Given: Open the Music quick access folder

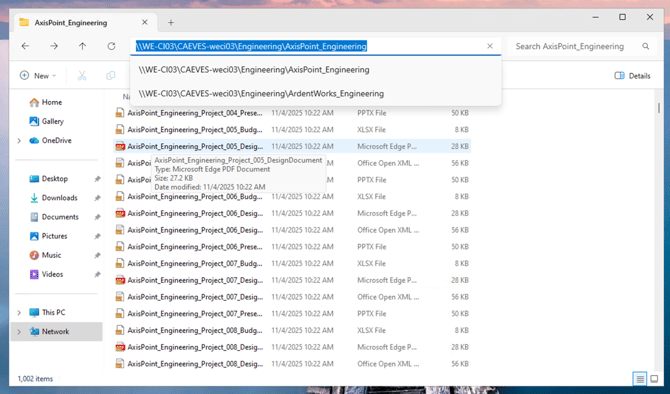Looking at the screenshot, I should coord(51,255).
